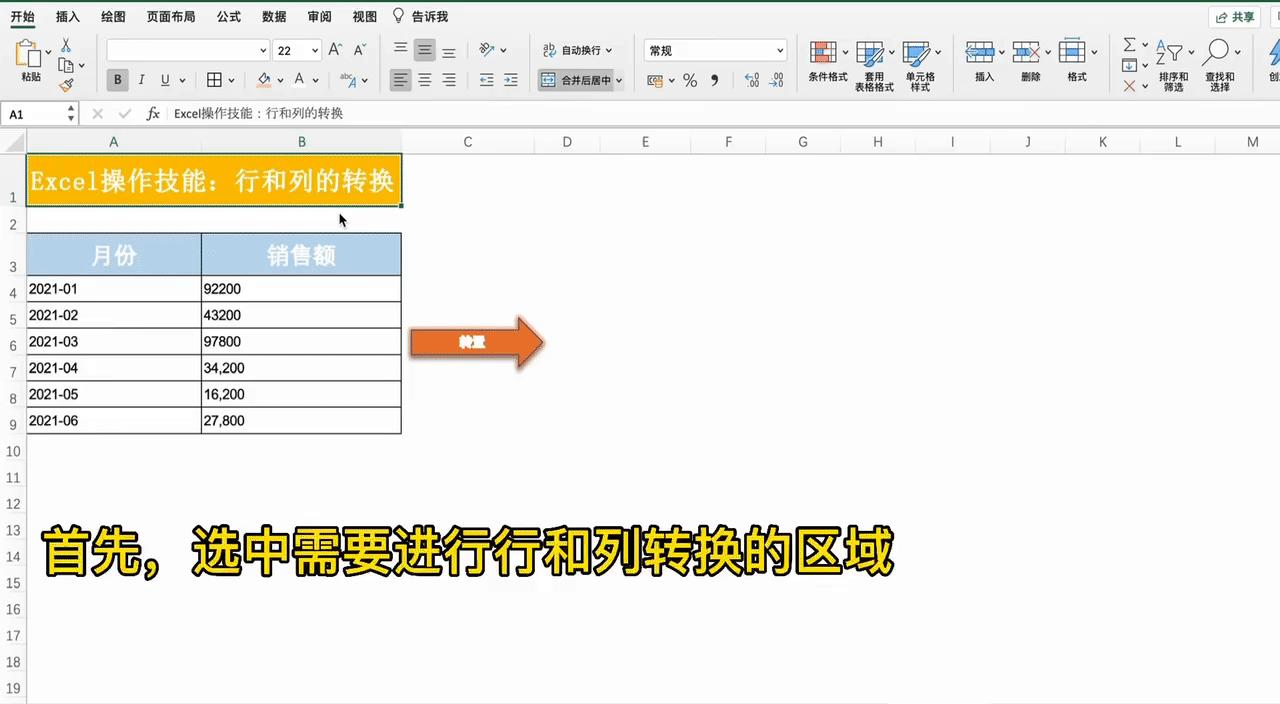Open the 公式 ribbon tab
Image resolution: width=1280 pixels, height=704 pixels.
[228, 16]
